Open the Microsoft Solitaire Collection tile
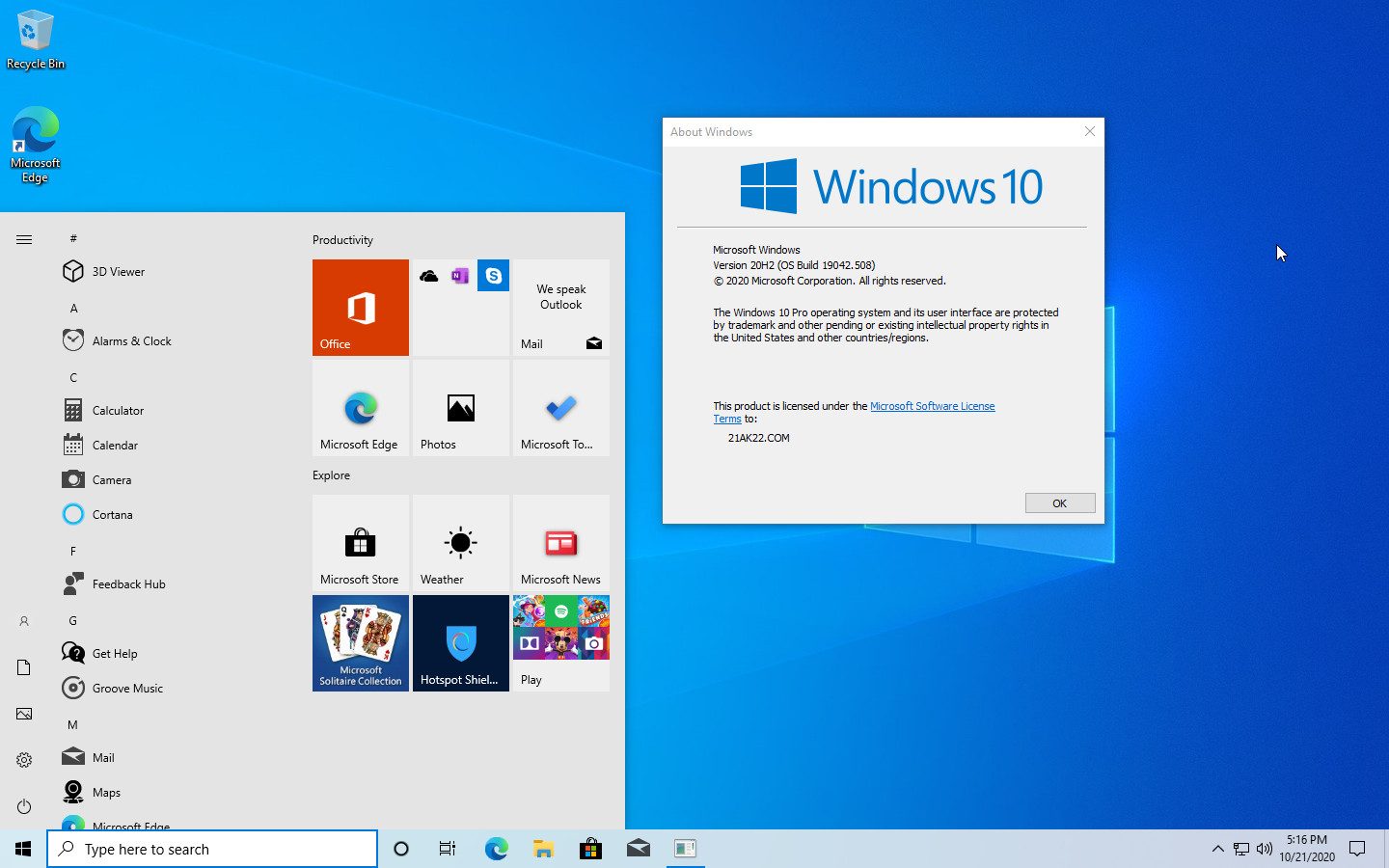Viewport: 1389px width, 868px height. (x=361, y=643)
